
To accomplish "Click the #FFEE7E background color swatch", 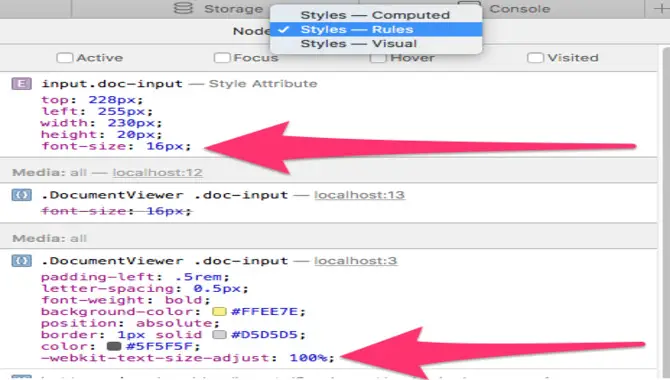I will click(x=219, y=311).
